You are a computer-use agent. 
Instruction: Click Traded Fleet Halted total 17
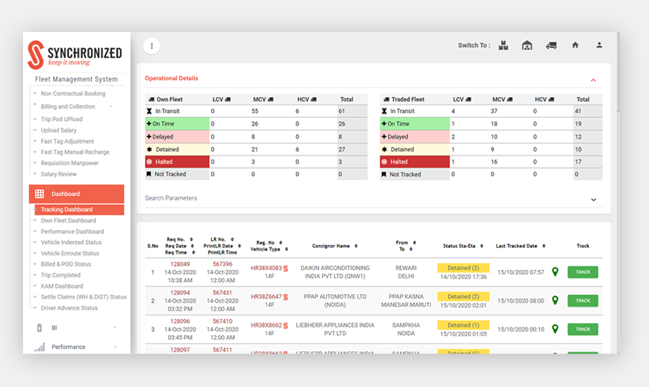(x=578, y=162)
